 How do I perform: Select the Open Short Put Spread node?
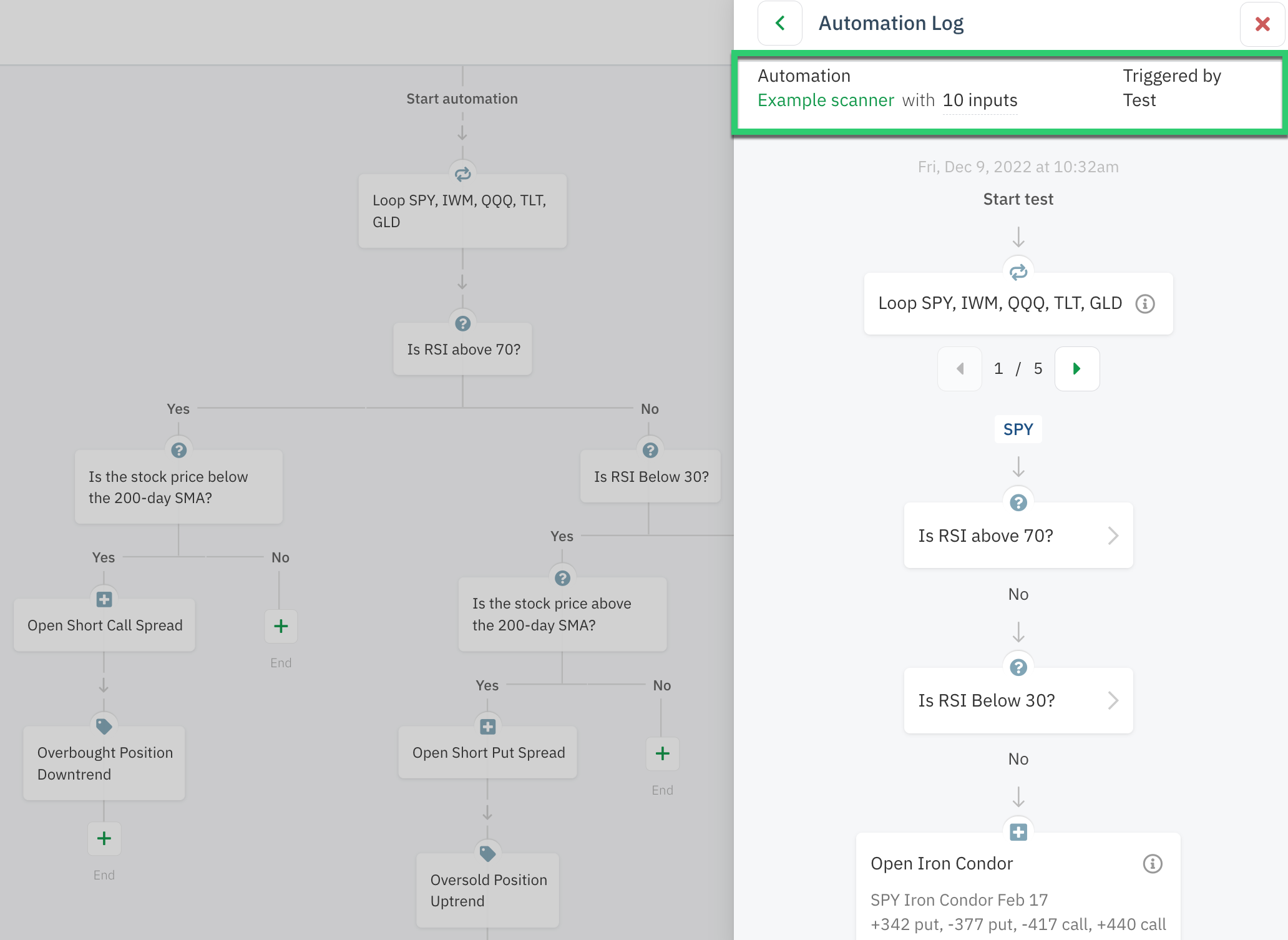coord(488,753)
